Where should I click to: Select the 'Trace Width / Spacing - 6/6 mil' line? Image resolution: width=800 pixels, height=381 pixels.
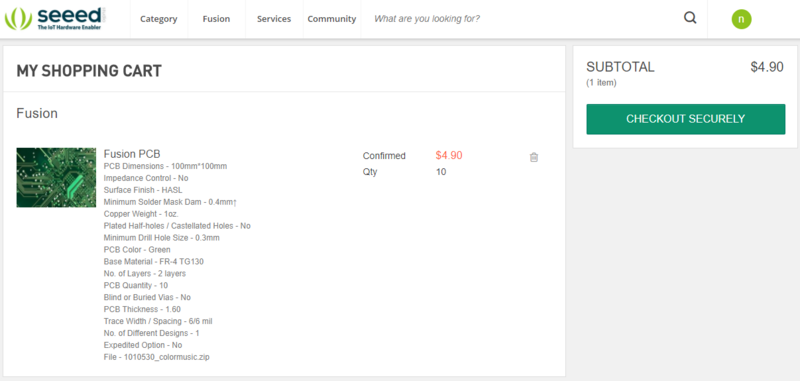pos(158,321)
